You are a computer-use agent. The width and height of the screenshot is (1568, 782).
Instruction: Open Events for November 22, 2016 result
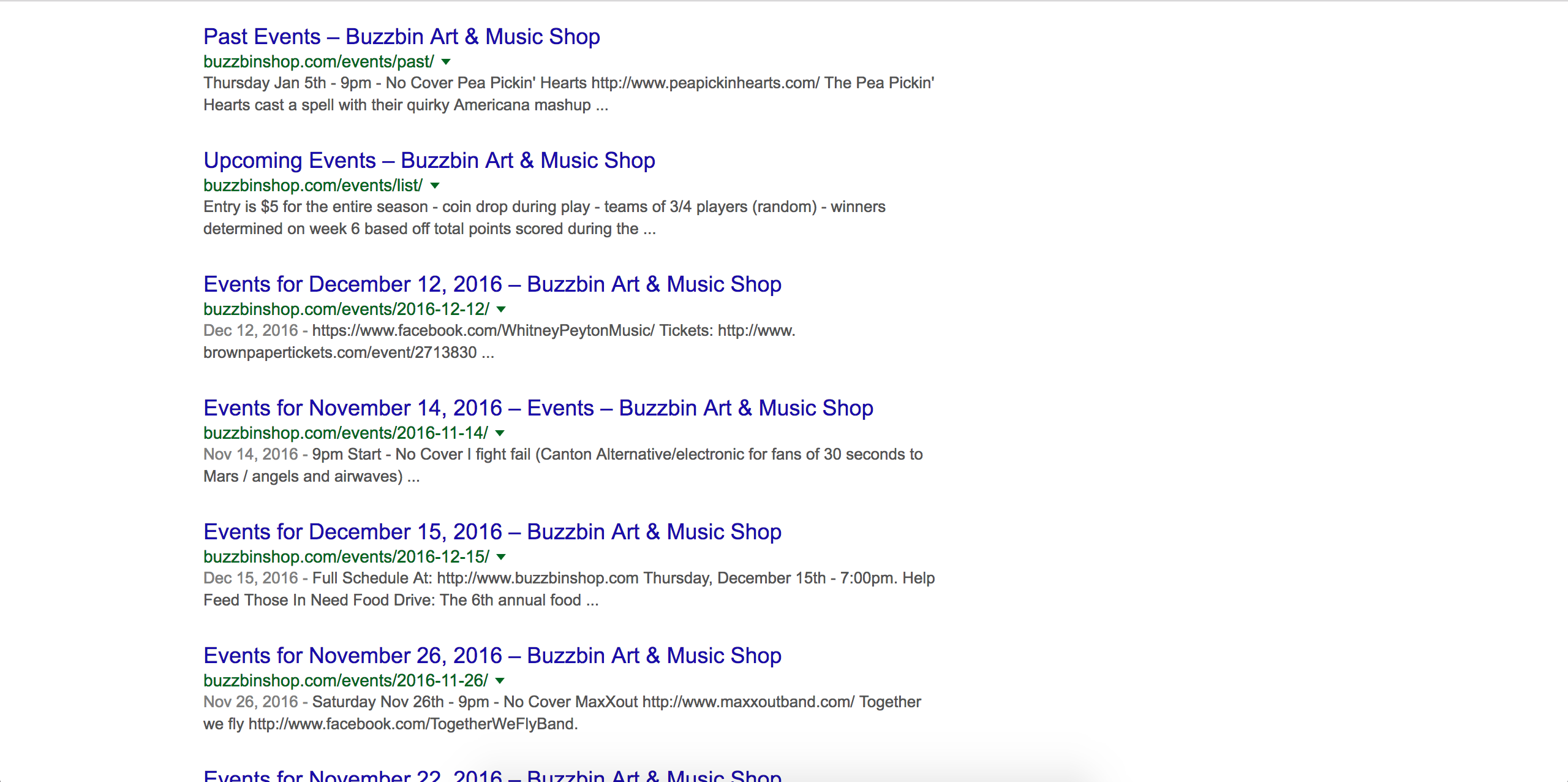[x=492, y=776]
